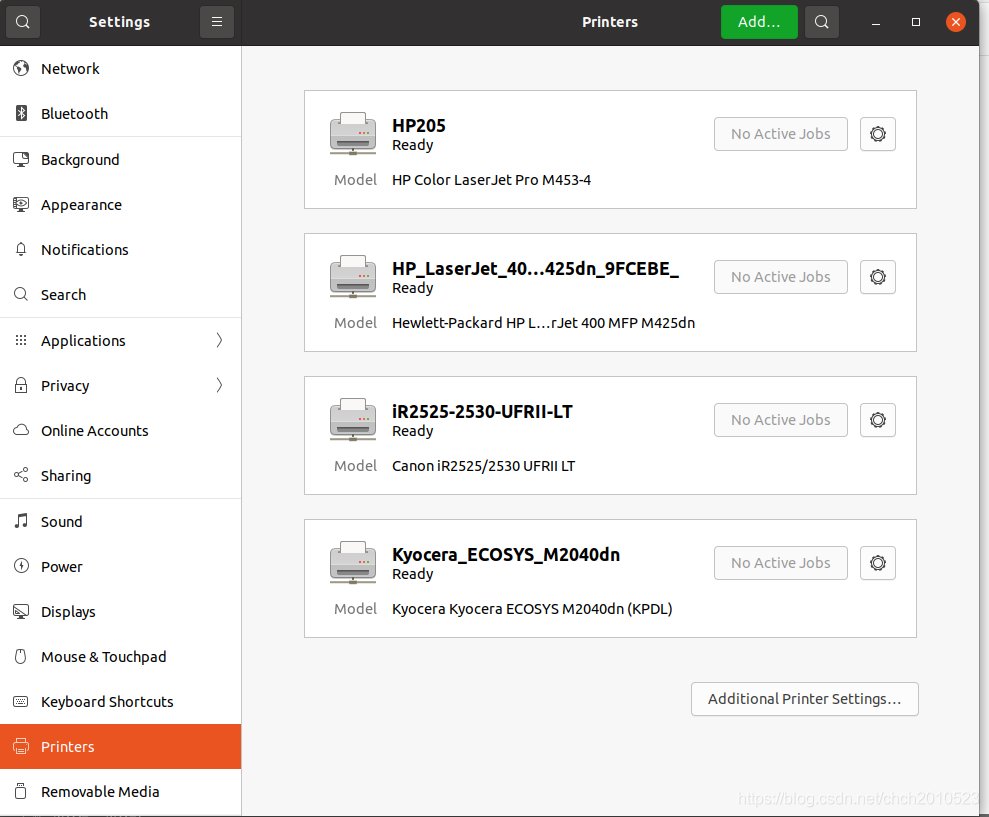Click No Active Jobs for Kyocera_ECOSYS_M2040dn

pyautogui.click(x=780, y=563)
